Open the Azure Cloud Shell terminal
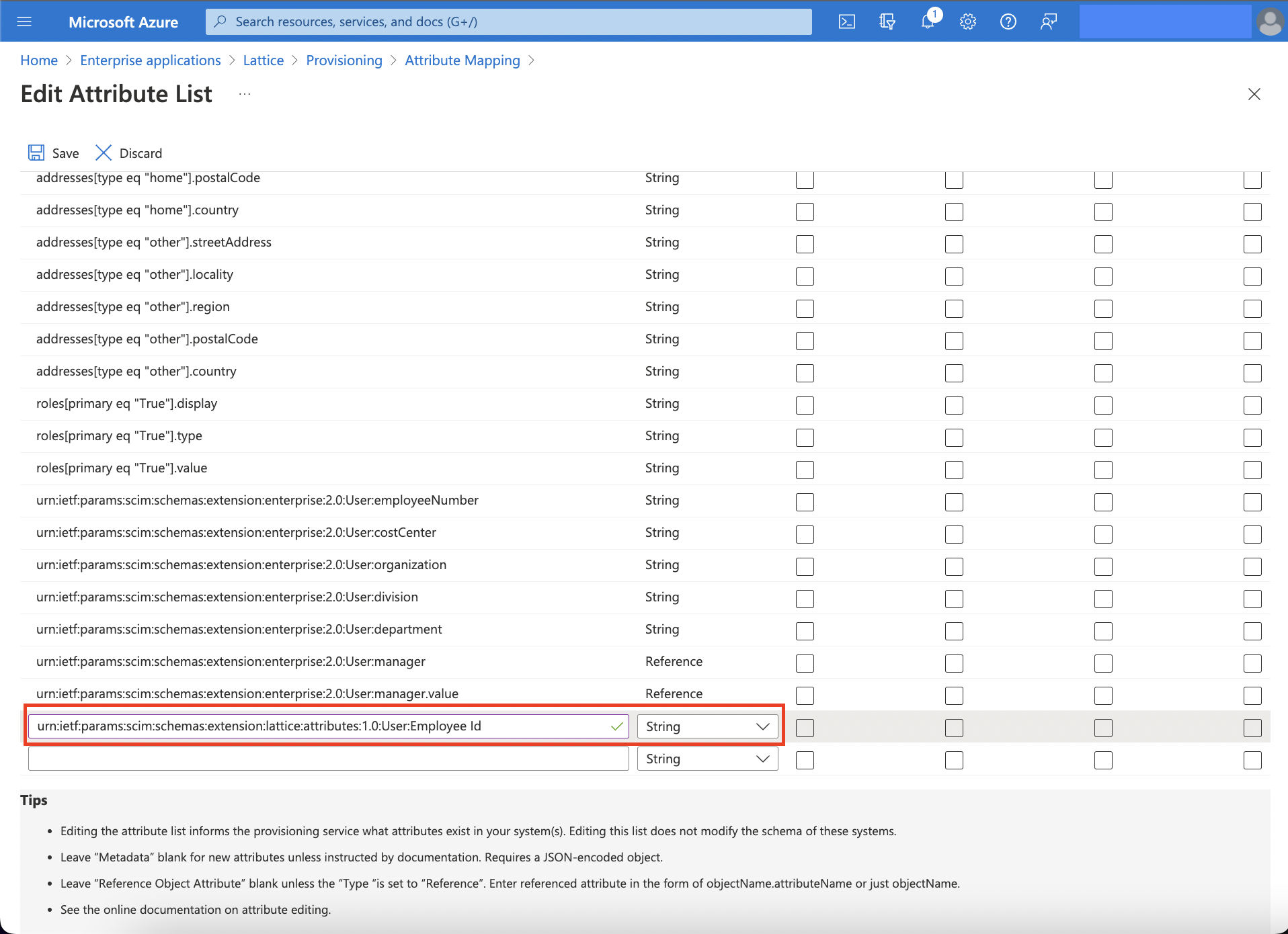 [x=847, y=21]
